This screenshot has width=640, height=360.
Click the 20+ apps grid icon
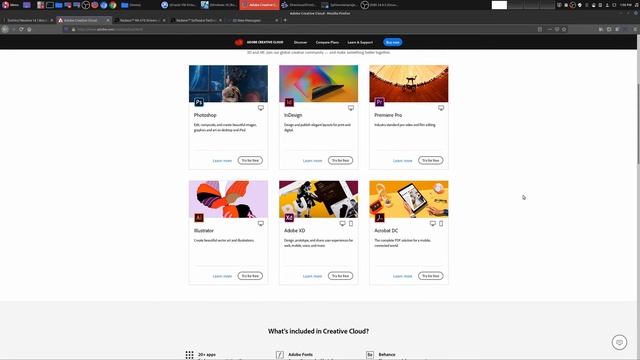[x=189, y=355]
